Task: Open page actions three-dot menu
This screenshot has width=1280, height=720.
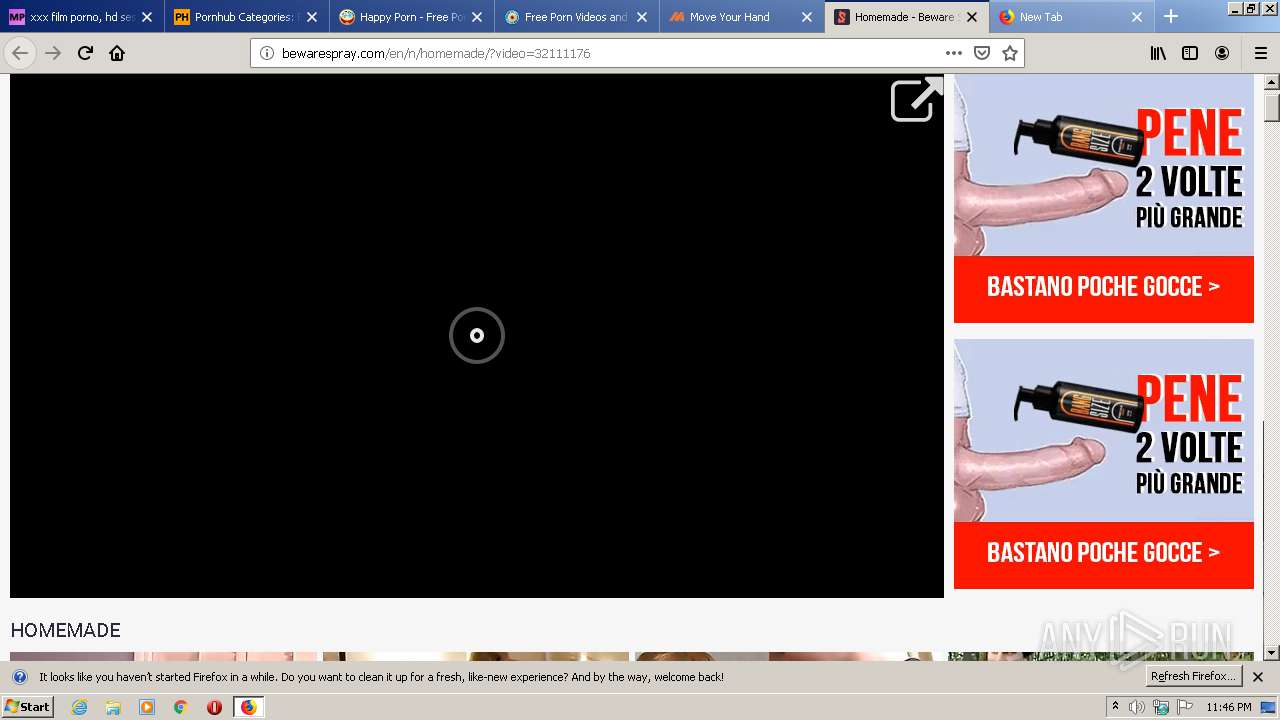Action: 954,53
